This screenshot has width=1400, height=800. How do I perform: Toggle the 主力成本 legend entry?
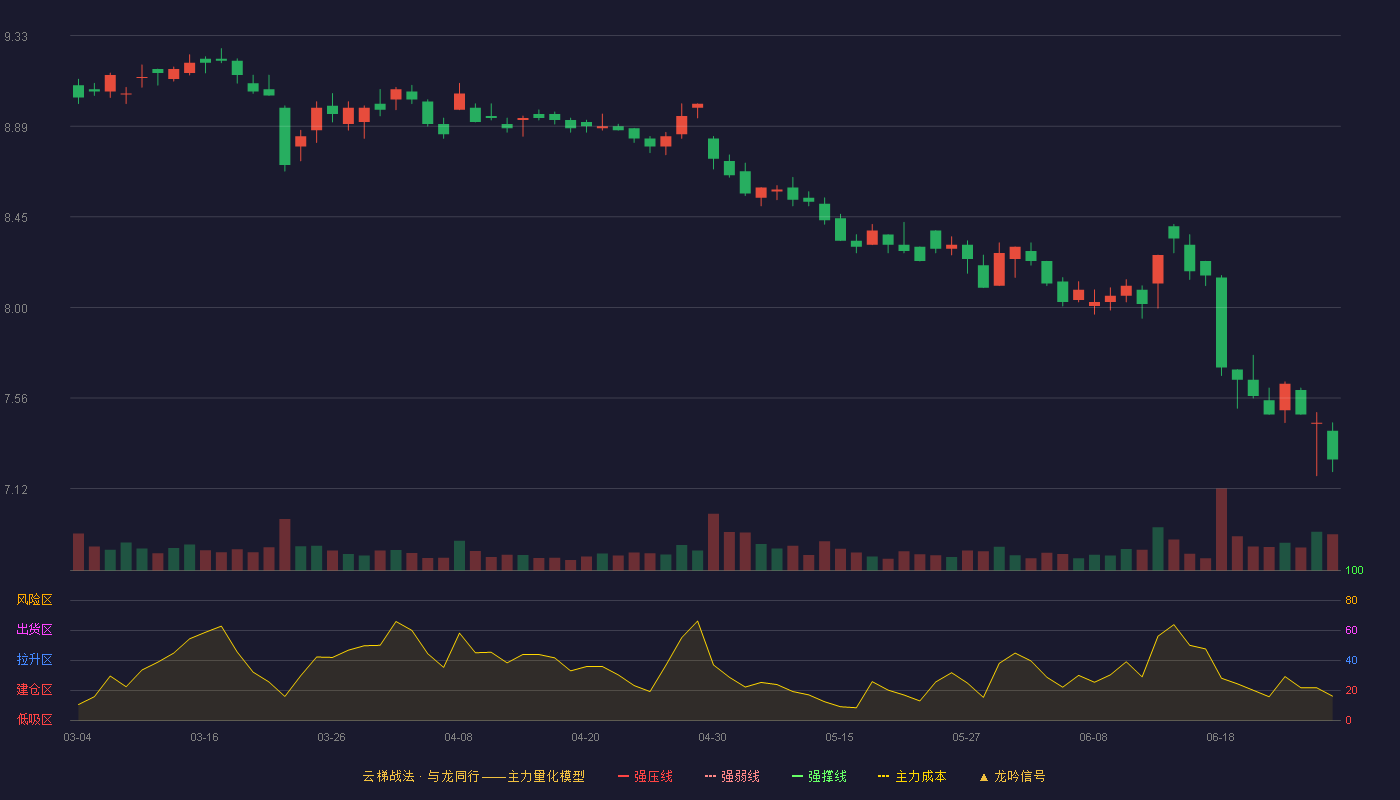(x=912, y=776)
